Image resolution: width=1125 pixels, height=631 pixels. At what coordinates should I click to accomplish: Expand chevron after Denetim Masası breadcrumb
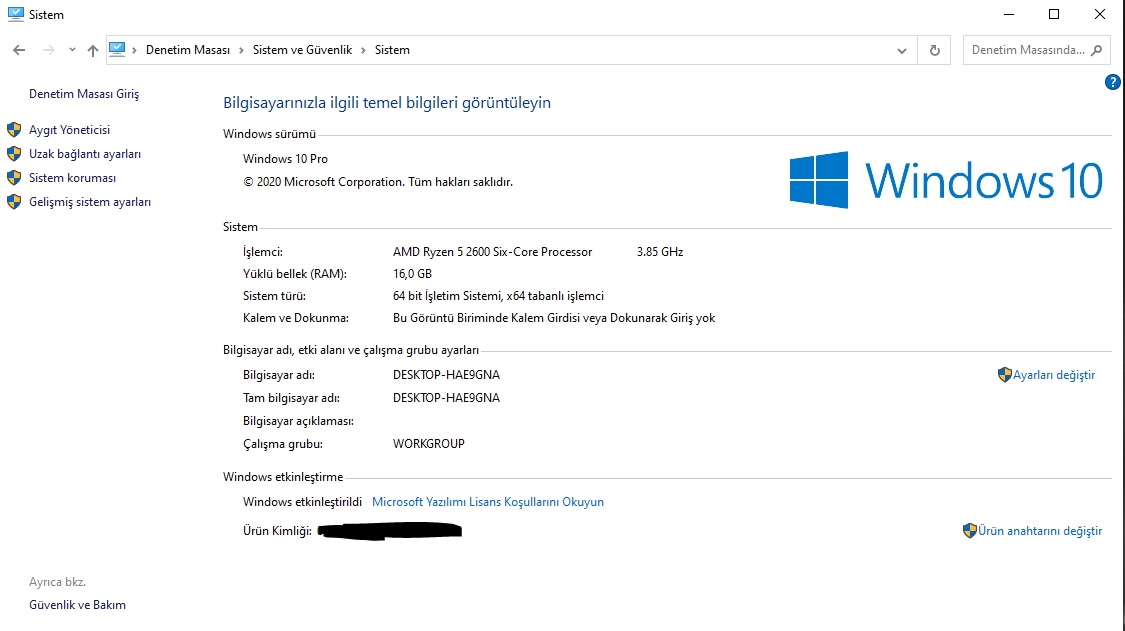[241, 50]
